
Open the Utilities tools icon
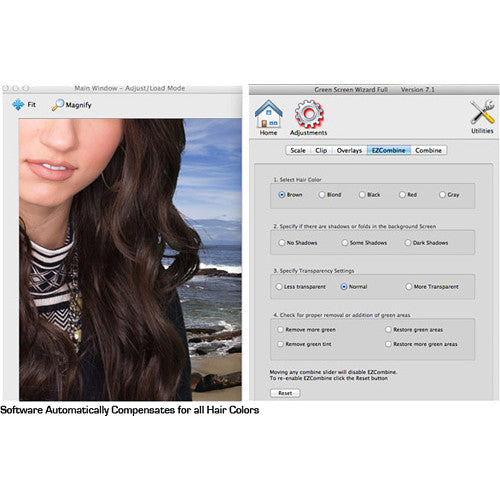482,112
